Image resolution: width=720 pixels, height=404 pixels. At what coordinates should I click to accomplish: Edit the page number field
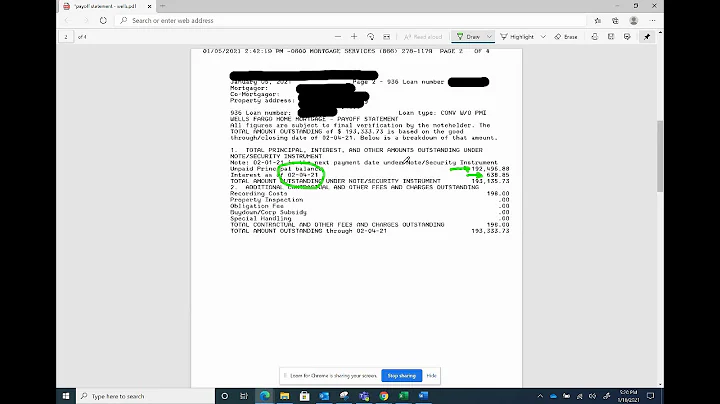pos(66,37)
